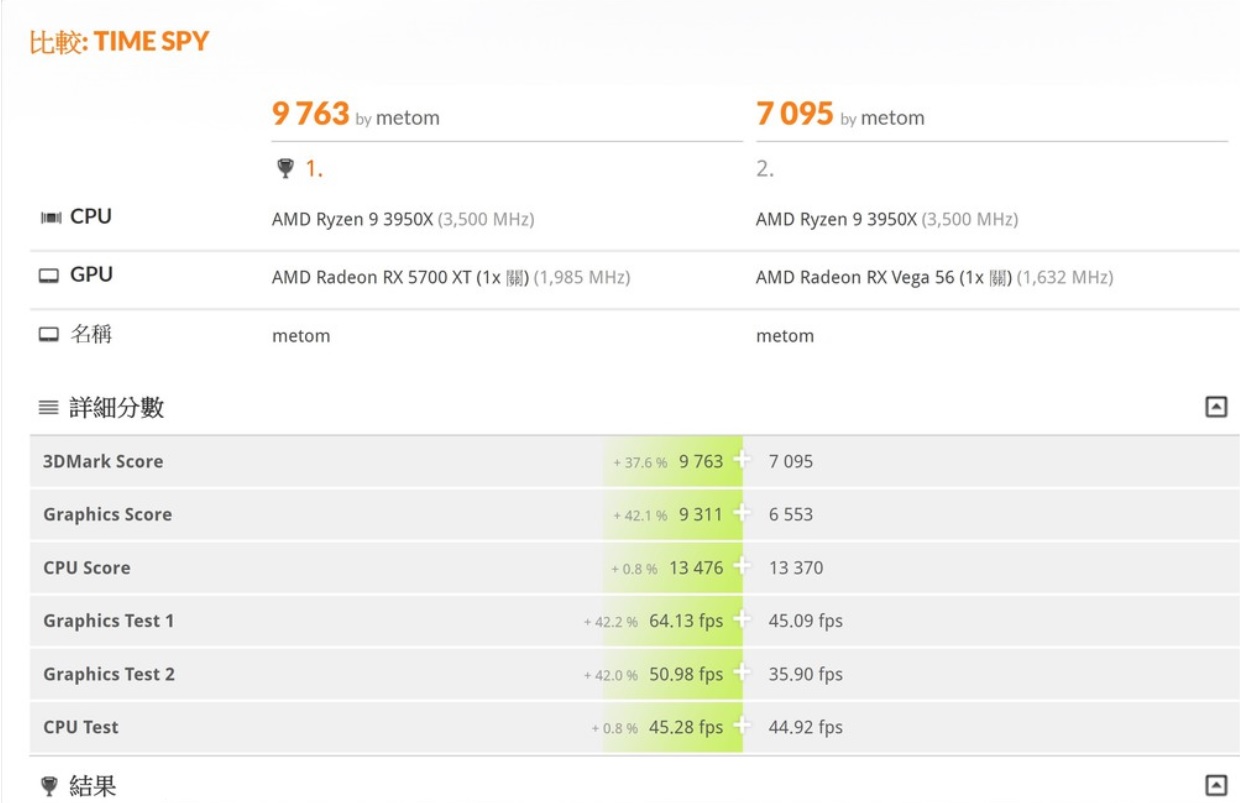Screen dimensions: 1240x803
Task: Click the second result's AMD Ryzen 9 3950X
Action: coord(836,219)
